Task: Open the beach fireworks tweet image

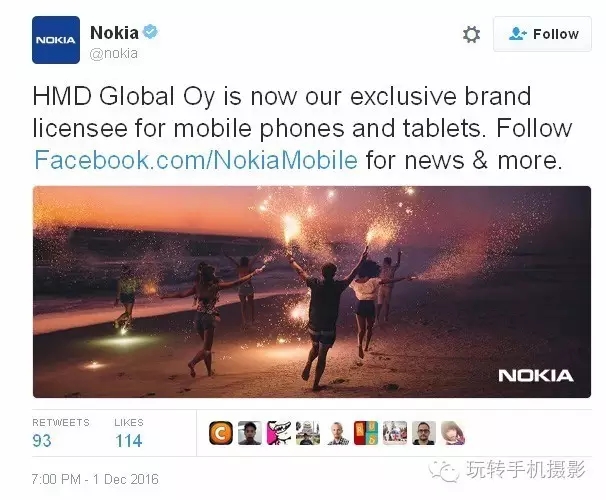Action: click(312, 292)
